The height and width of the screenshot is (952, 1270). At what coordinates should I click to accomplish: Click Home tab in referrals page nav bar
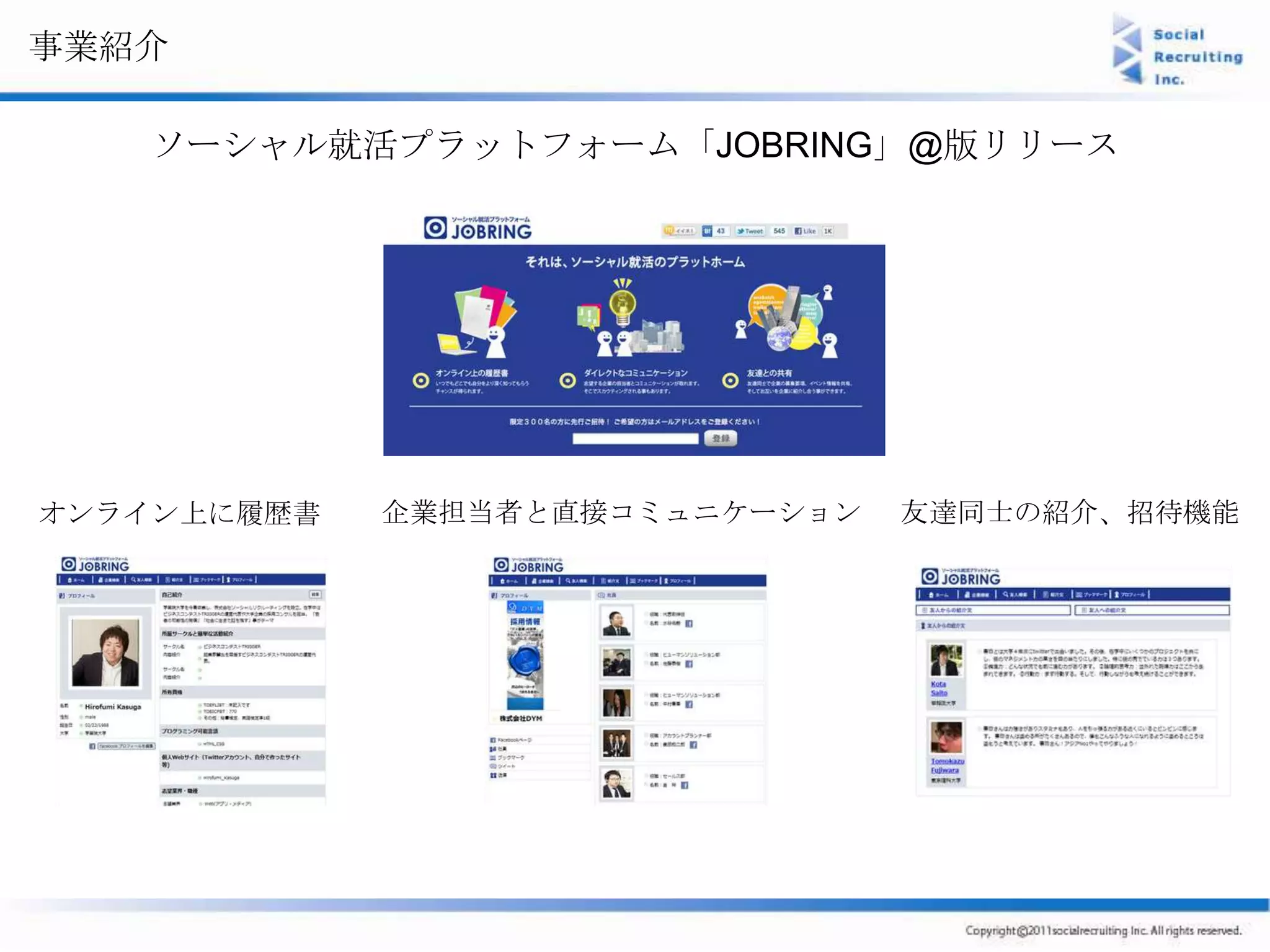[x=938, y=594]
